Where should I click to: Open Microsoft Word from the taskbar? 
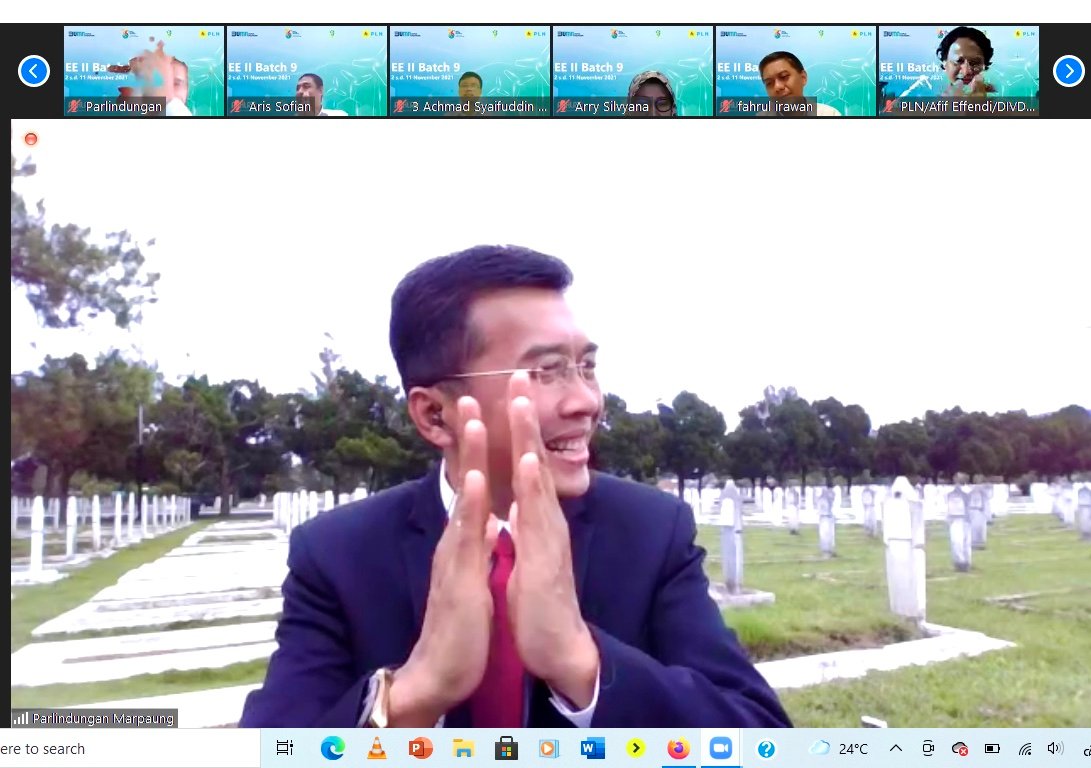click(x=592, y=748)
